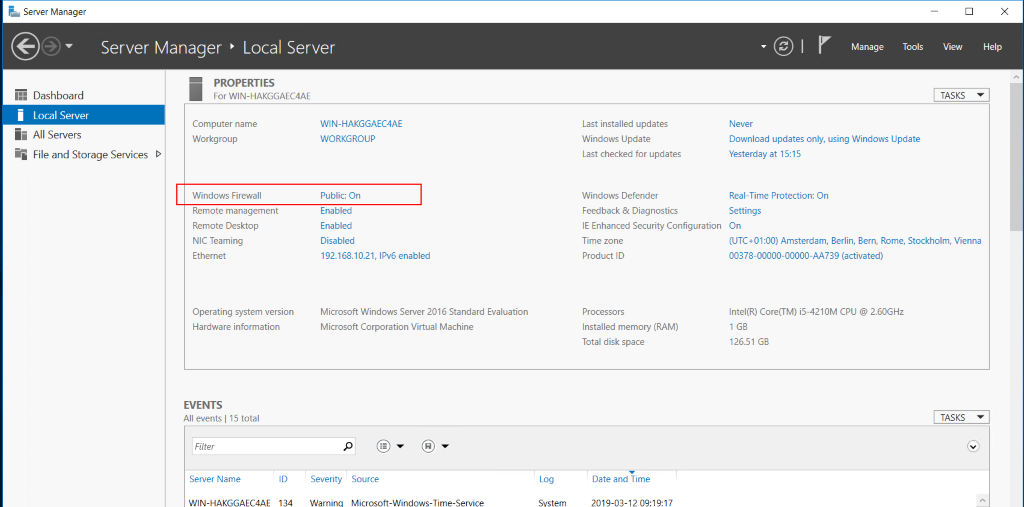Click Download updates only link
The height and width of the screenshot is (507, 1024).
point(824,139)
